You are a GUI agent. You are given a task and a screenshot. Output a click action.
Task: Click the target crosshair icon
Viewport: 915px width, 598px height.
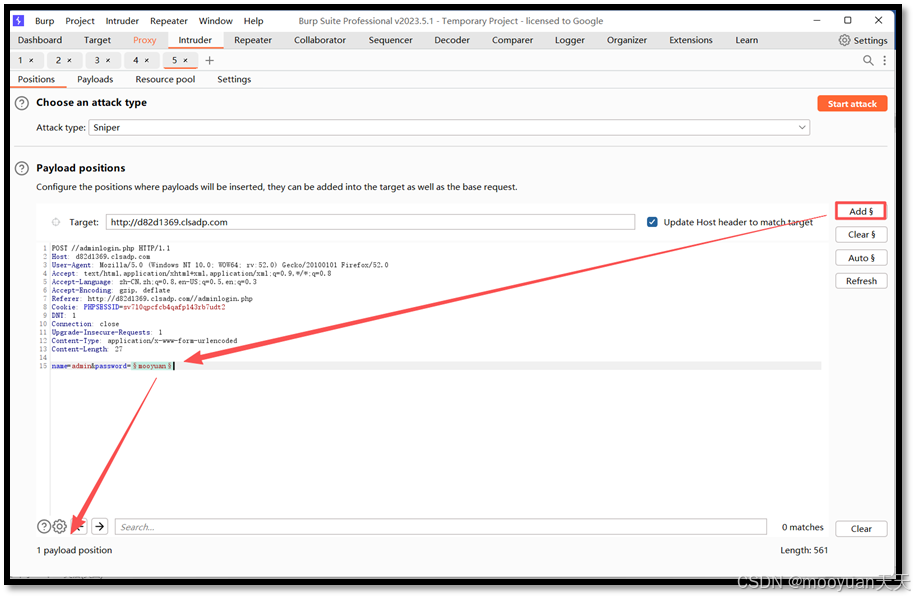(x=56, y=222)
